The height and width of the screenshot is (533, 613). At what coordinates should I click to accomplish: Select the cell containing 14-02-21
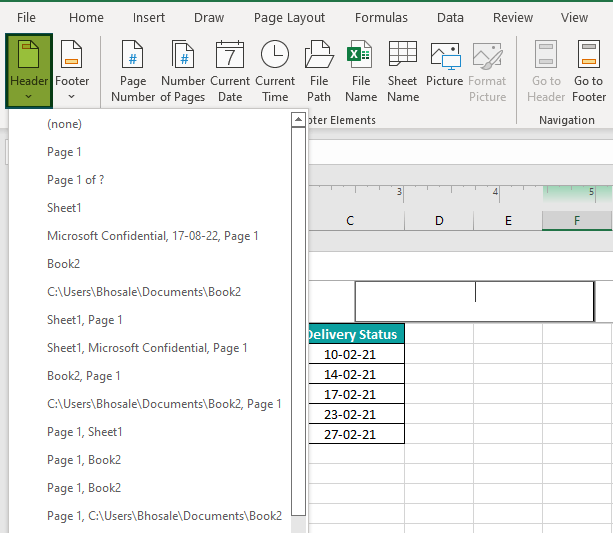pyautogui.click(x=356, y=374)
